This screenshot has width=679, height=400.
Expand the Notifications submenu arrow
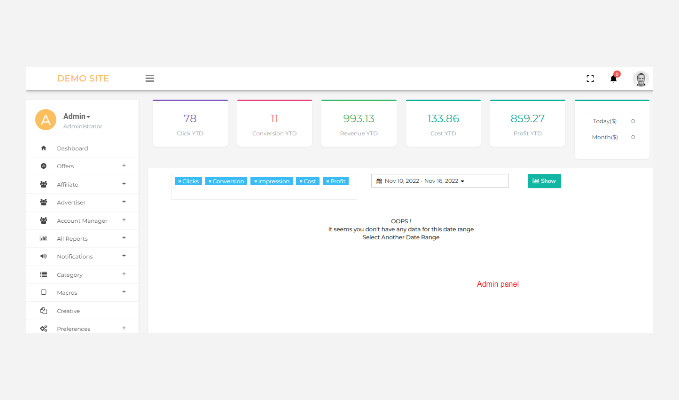point(124,256)
